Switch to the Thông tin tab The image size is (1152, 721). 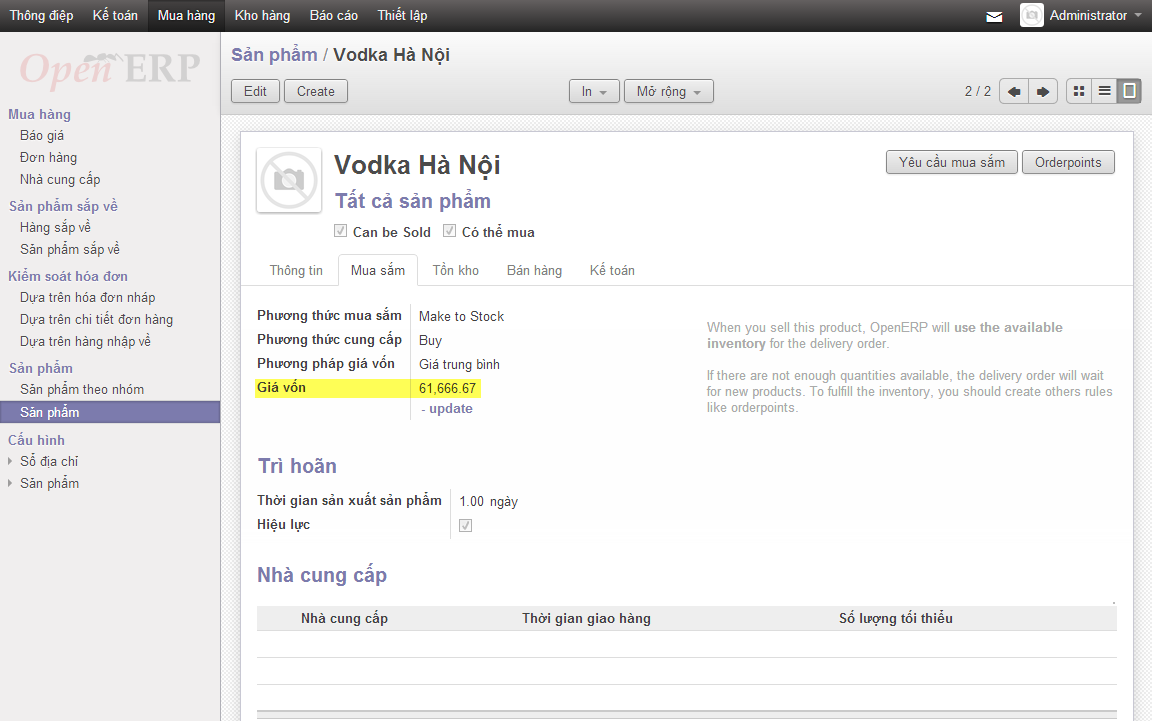click(x=296, y=270)
